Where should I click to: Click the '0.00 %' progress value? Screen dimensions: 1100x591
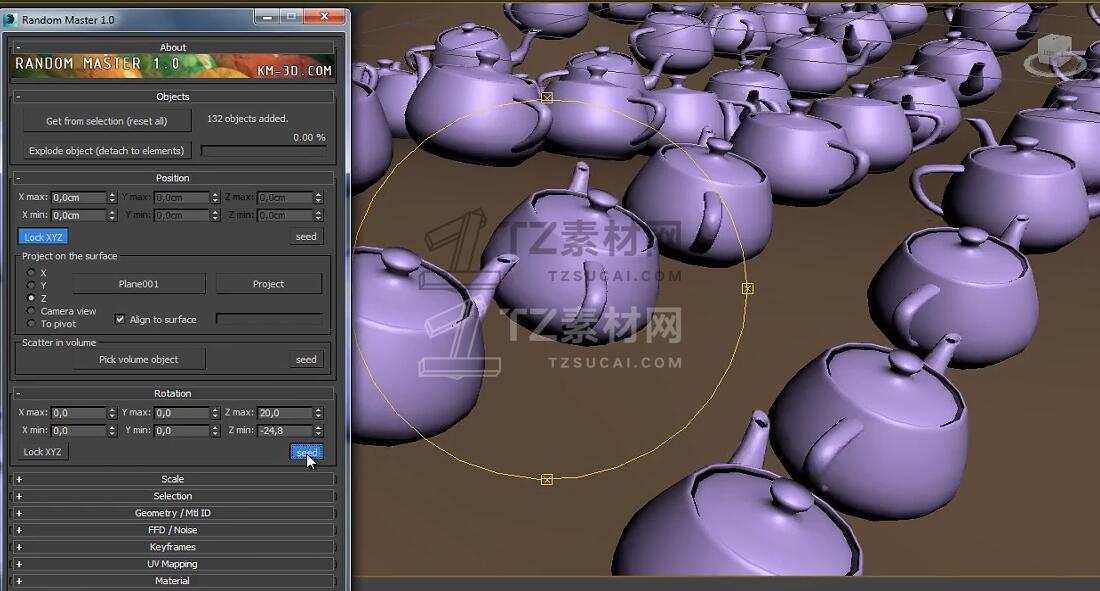[309, 137]
